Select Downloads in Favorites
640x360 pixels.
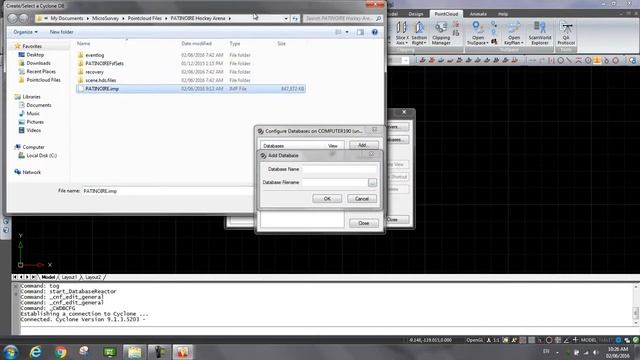click(x=38, y=63)
